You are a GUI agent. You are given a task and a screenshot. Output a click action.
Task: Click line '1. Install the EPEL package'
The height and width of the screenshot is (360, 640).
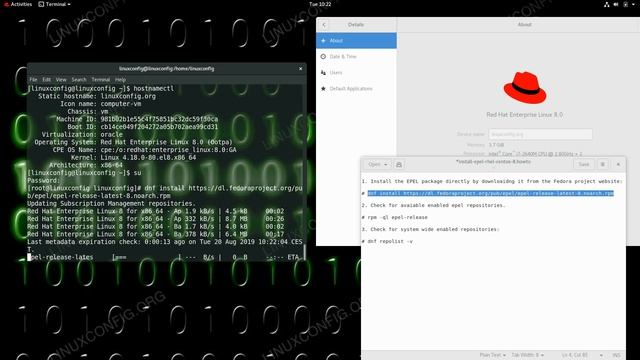(492, 181)
